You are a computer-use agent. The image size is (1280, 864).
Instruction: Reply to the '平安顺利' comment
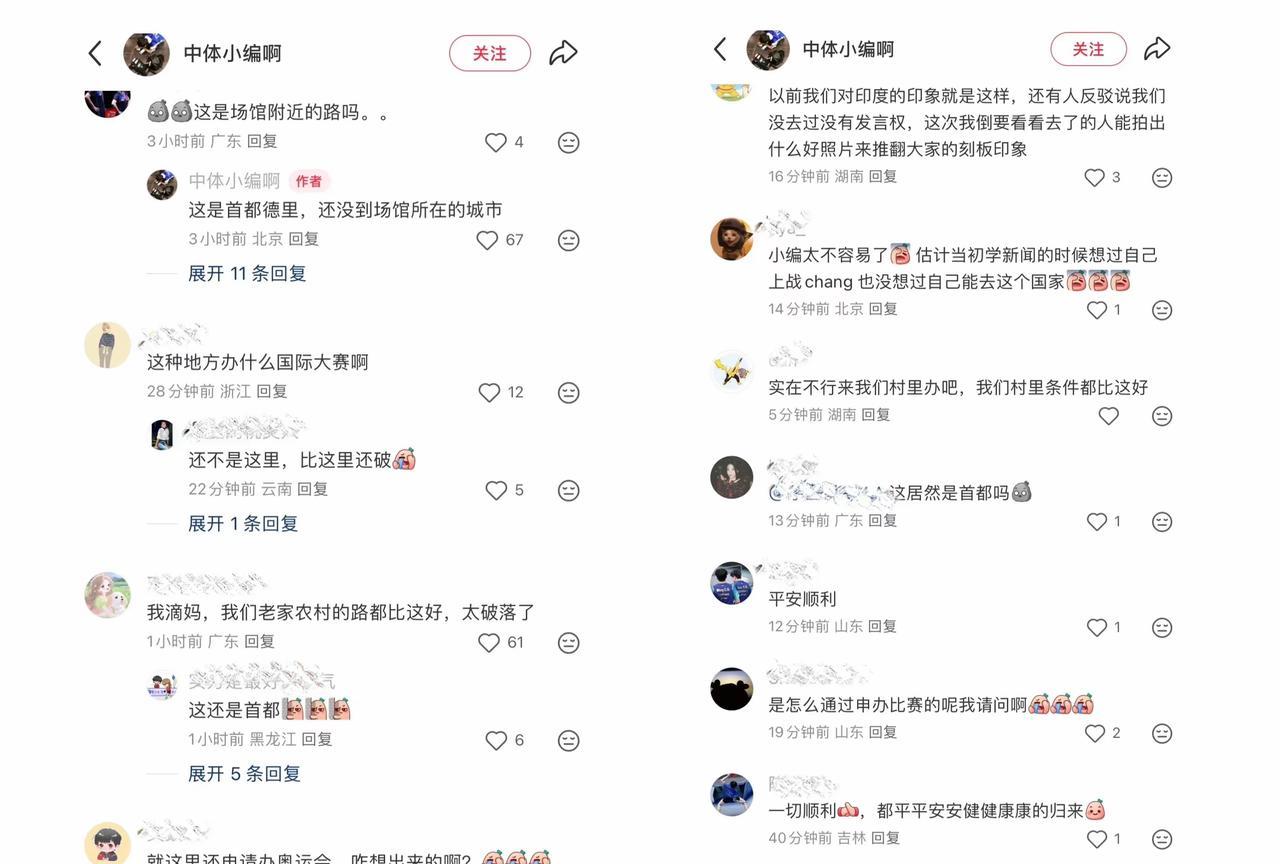click(882, 626)
